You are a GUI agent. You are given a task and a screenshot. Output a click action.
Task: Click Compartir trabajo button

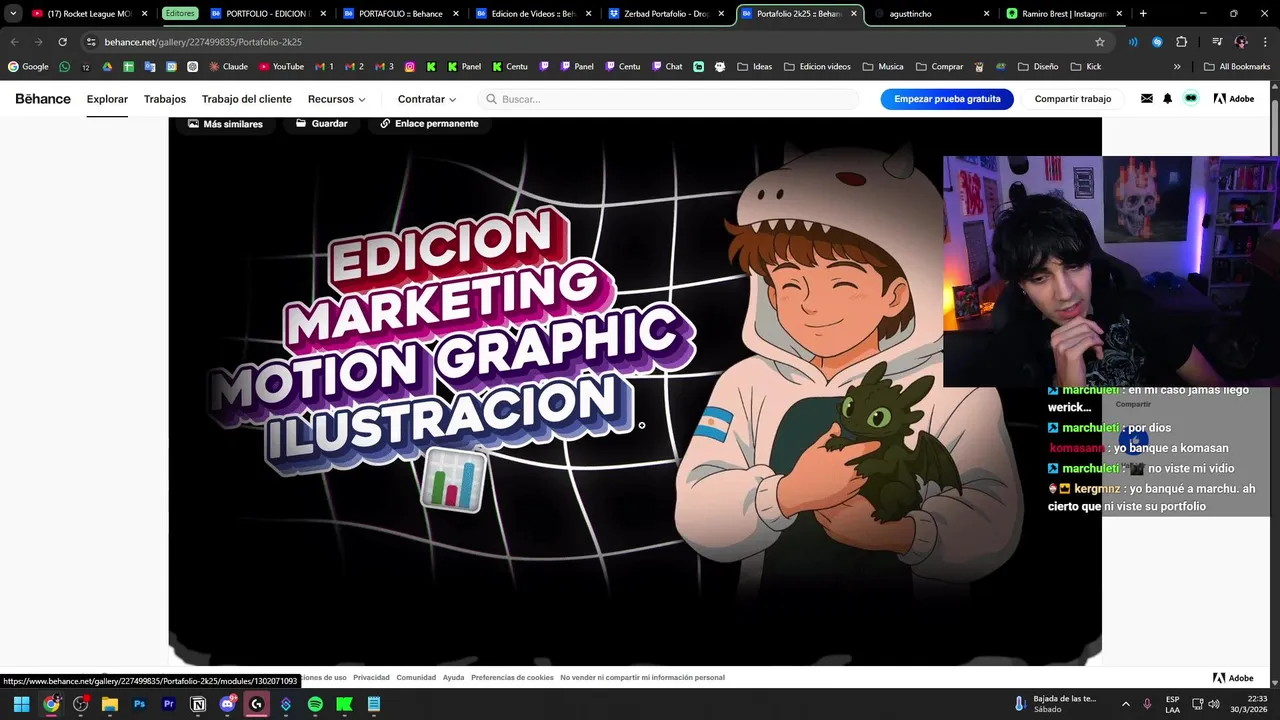coord(1073,99)
